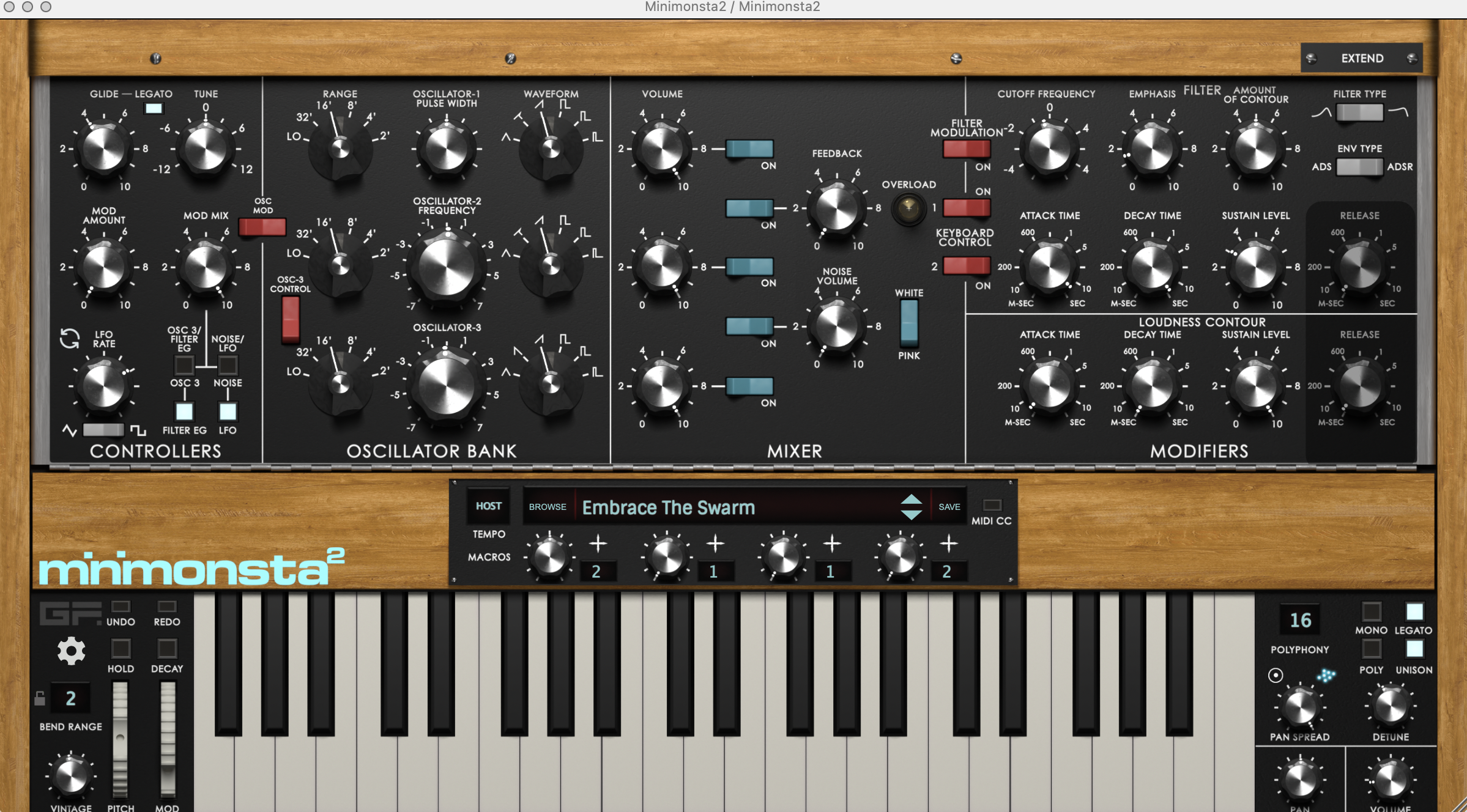This screenshot has width=1467, height=812.
Task: Click the Detune knob
Action: coord(1390,707)
